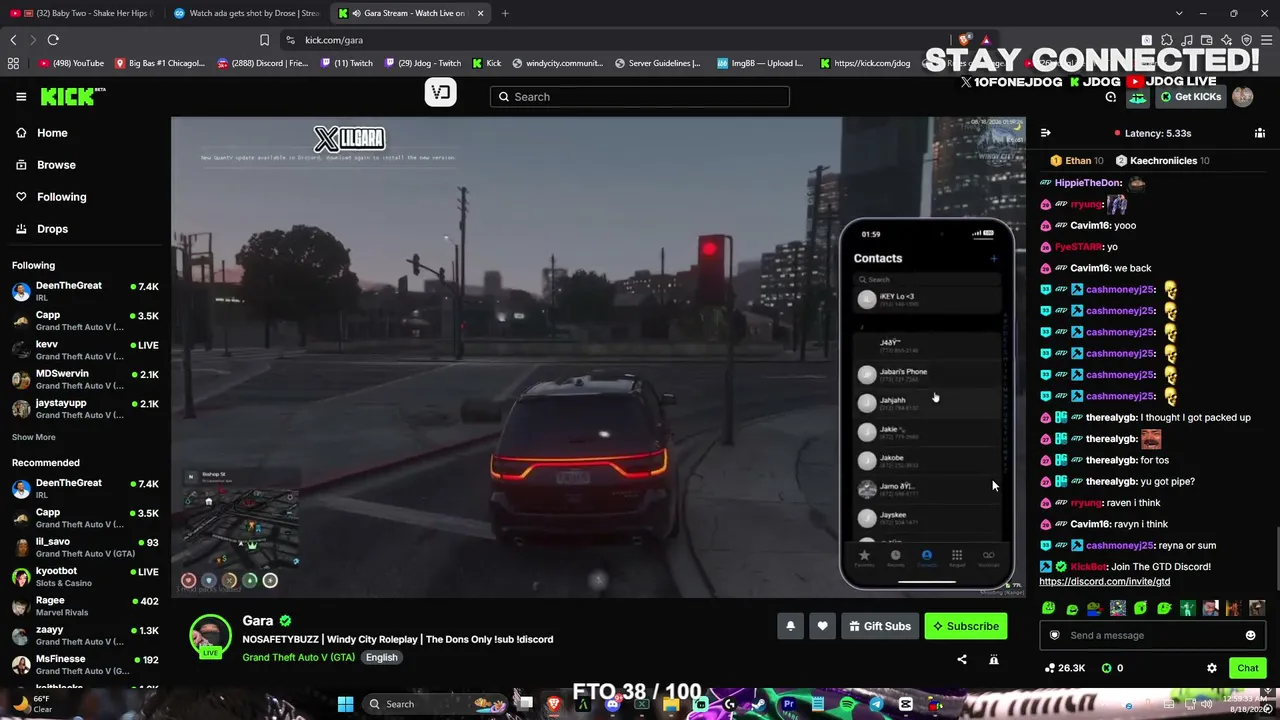The height and width of the screenshot is (720, 1280).
Task: Click the Windows taskbar Search box
Action: click(x=435, y=704)
